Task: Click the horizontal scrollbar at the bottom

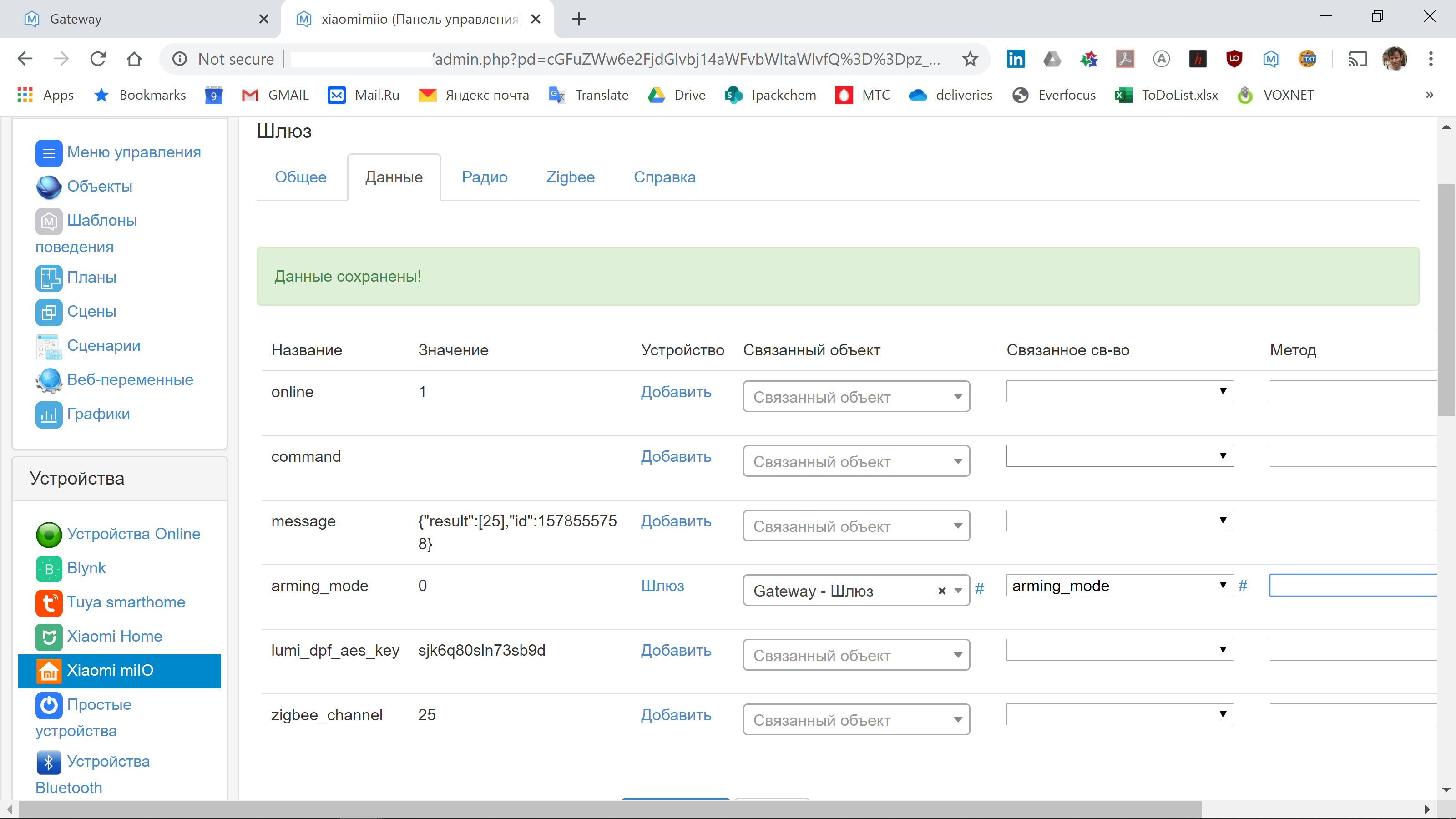Action: [611, 809]
